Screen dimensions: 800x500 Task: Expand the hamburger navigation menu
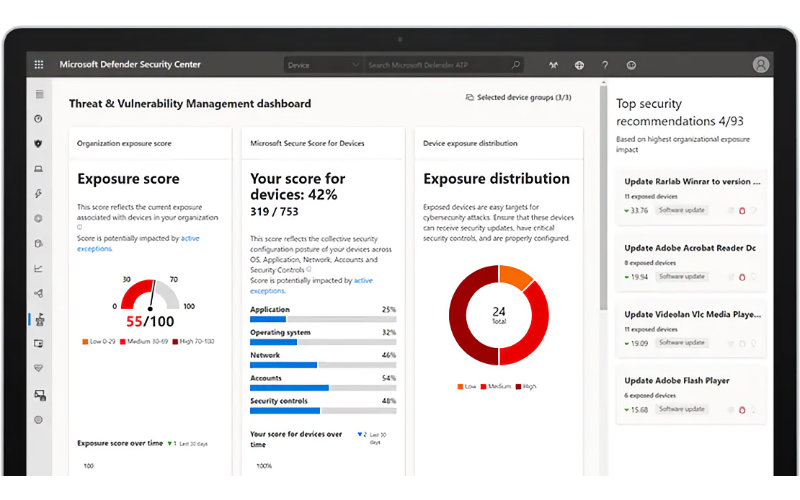39,94
